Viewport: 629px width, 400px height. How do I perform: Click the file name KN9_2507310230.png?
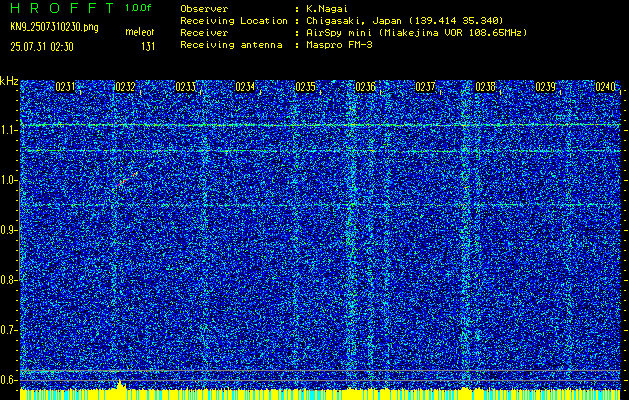pyautogui.click(x=54, y=27)
